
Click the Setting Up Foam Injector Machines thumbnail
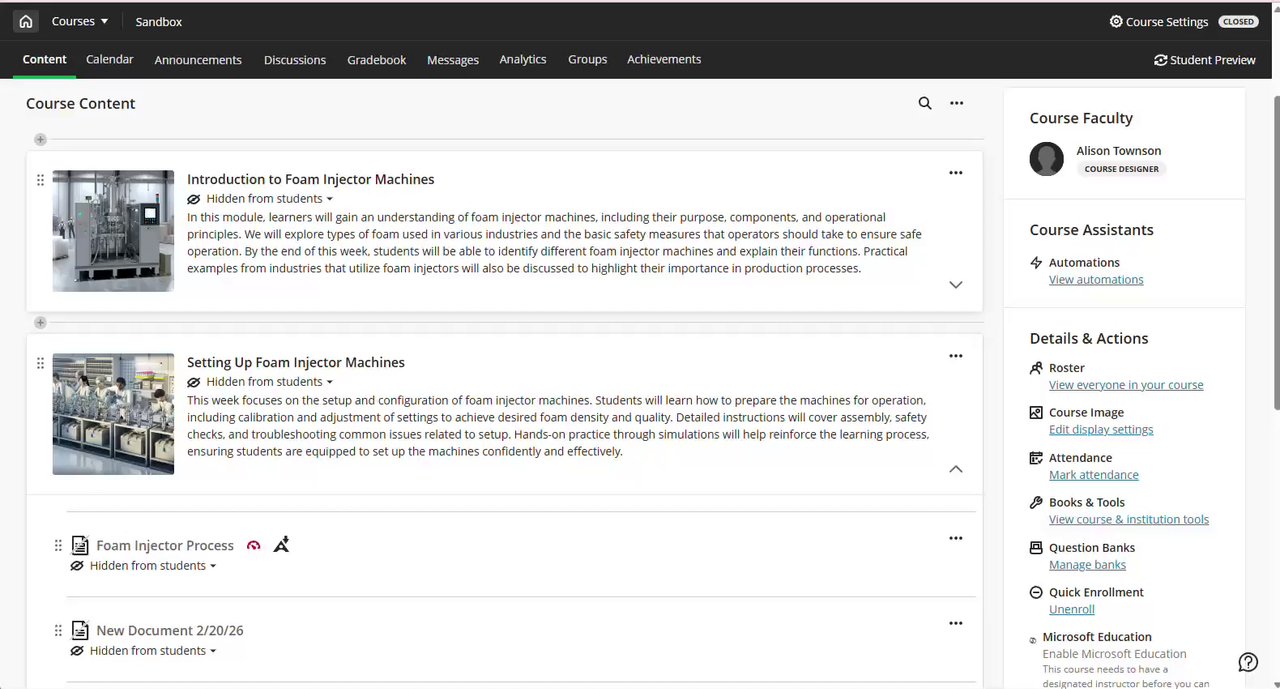[113, 414]
